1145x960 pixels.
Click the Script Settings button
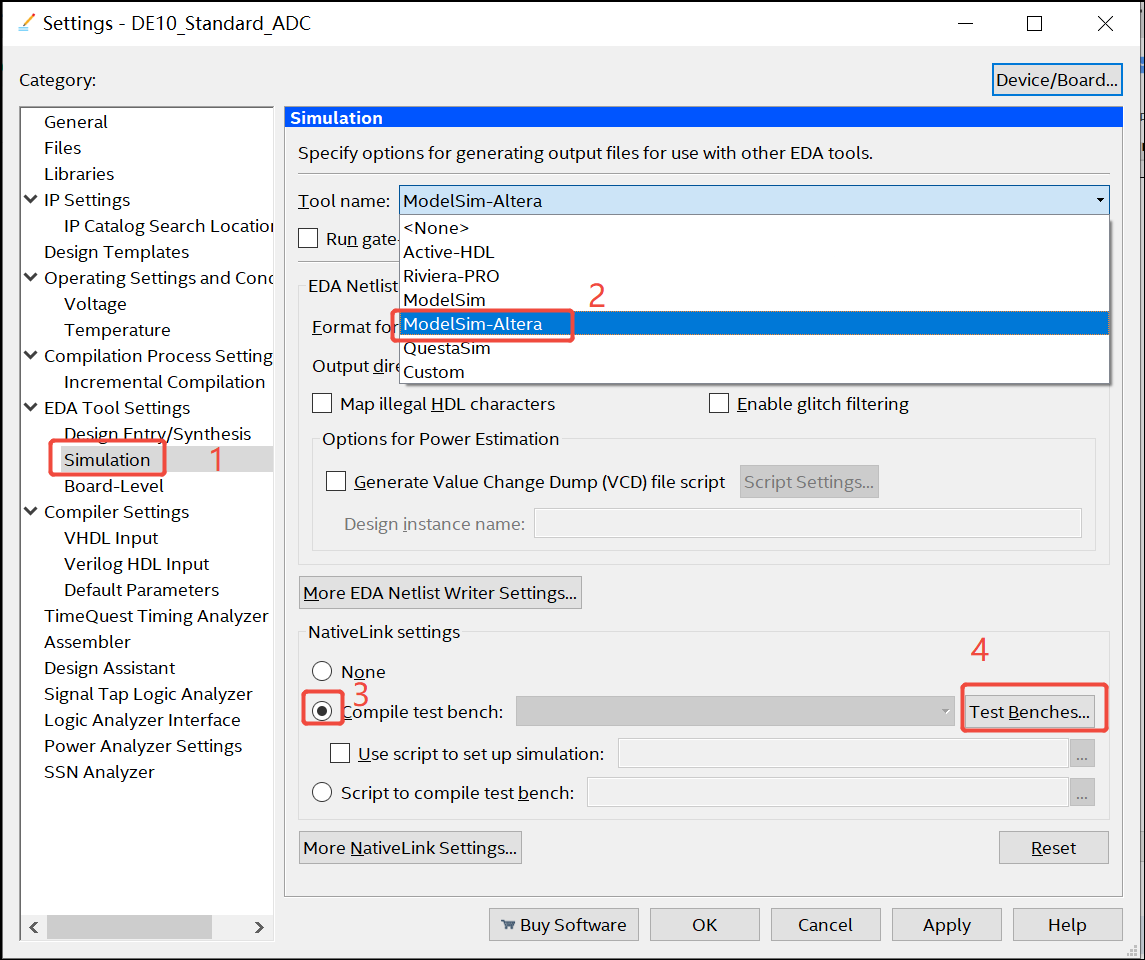tap(809, 482)
